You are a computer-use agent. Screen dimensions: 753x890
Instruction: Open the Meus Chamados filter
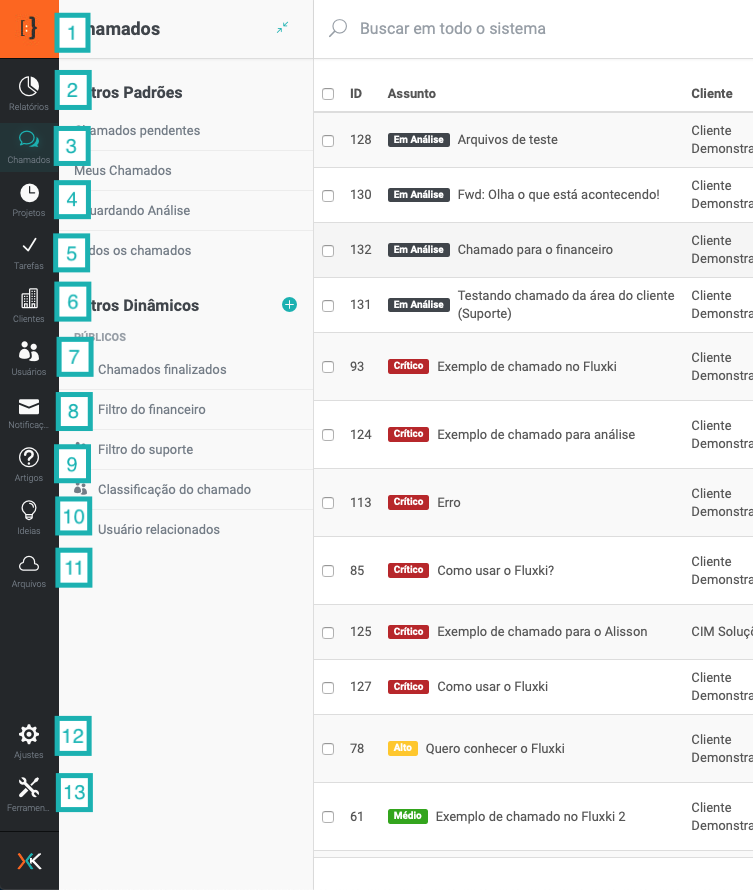point(123,171)
